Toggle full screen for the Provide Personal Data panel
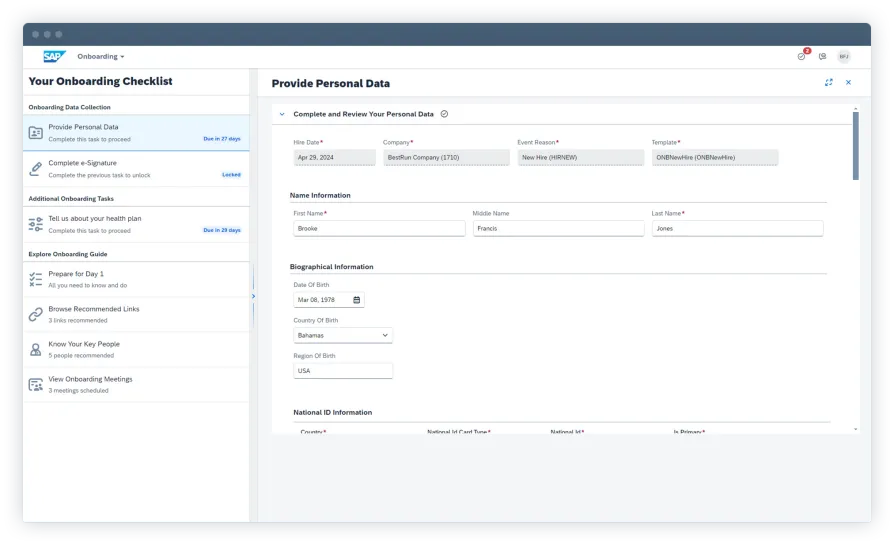The width and height of the screenshot is (894, 545). coord(828,83)
